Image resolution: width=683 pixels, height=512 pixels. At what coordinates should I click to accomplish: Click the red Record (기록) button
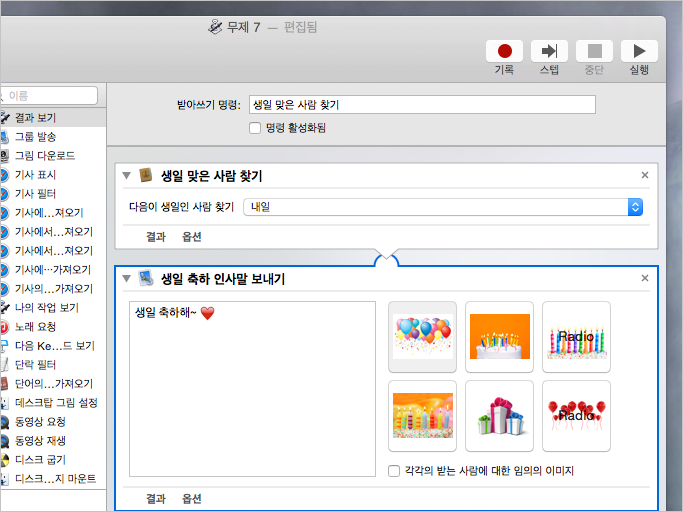click(504, 51)
